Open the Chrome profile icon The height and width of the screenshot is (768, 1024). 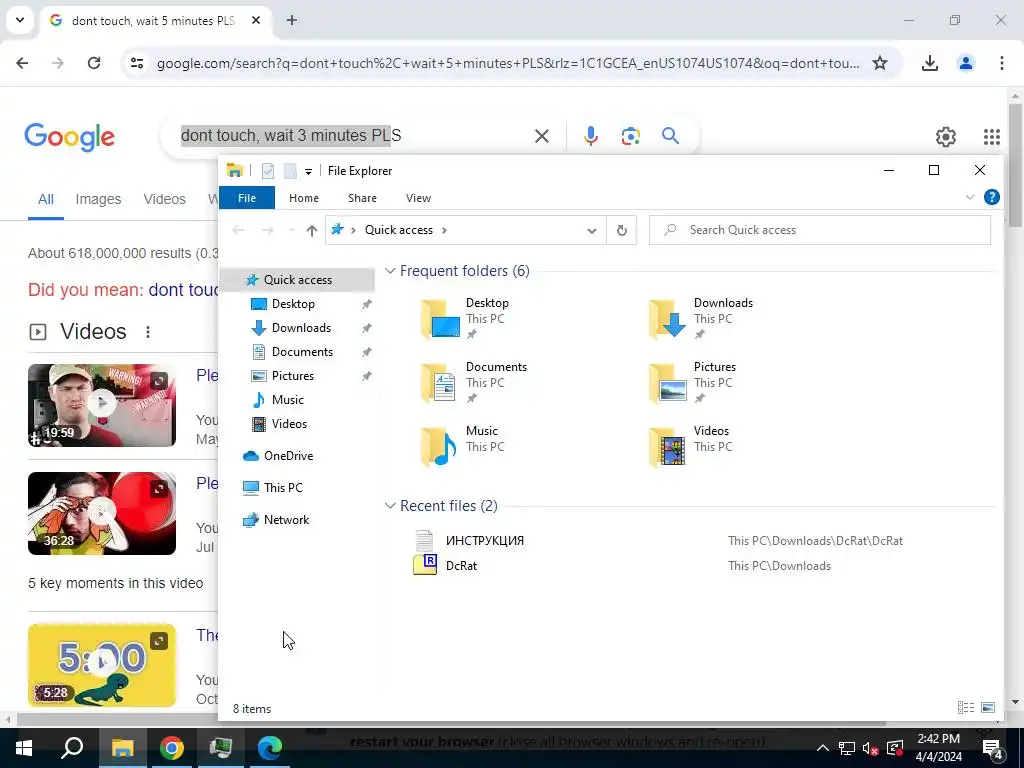pos(966,63)
